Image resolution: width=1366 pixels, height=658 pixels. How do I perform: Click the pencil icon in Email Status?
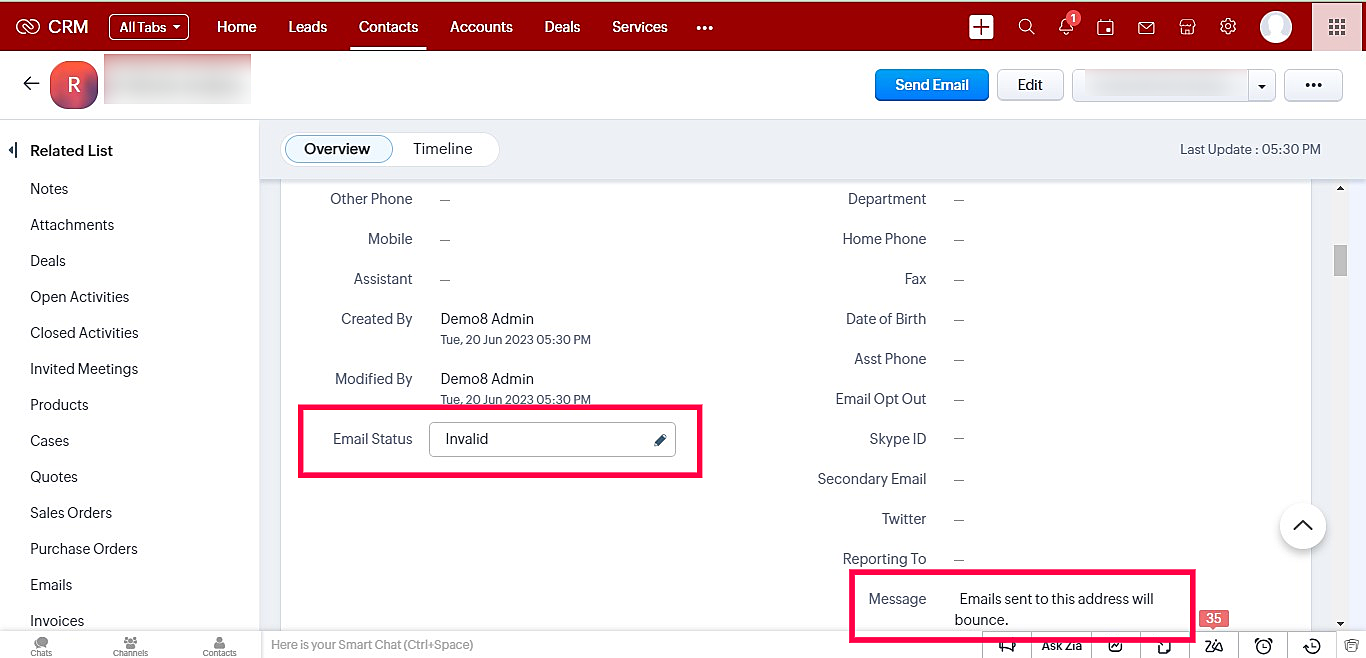pyautogui.click(x=660, y=440)
